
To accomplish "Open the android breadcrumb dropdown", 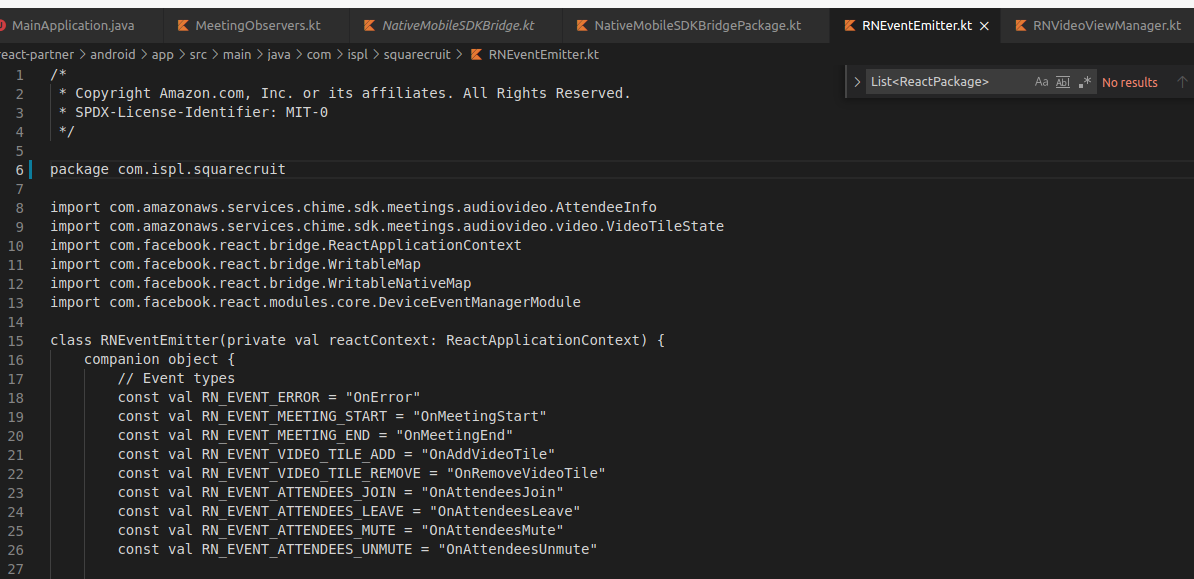I will tap(113, 55).
